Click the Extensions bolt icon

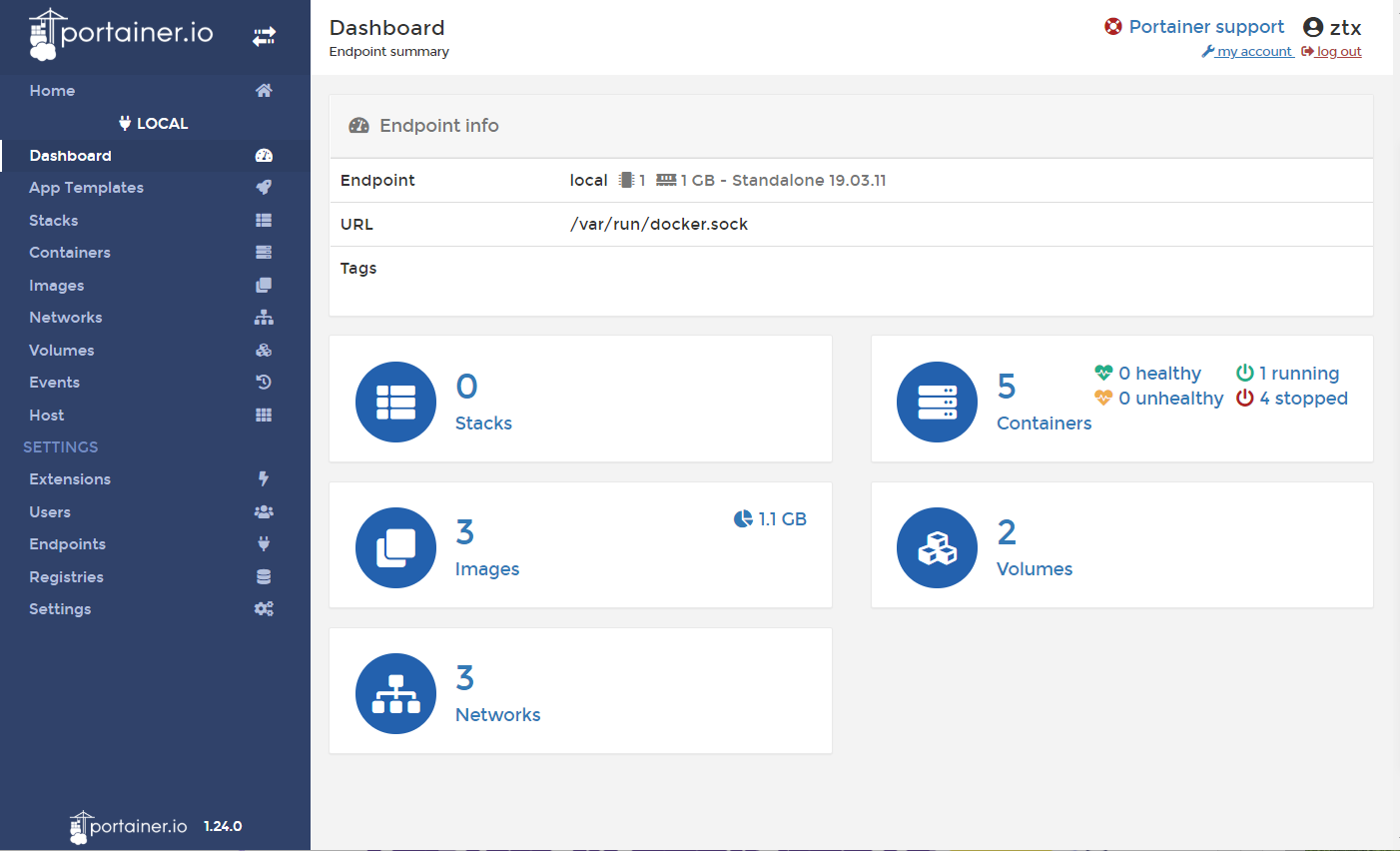click(264, 479)
